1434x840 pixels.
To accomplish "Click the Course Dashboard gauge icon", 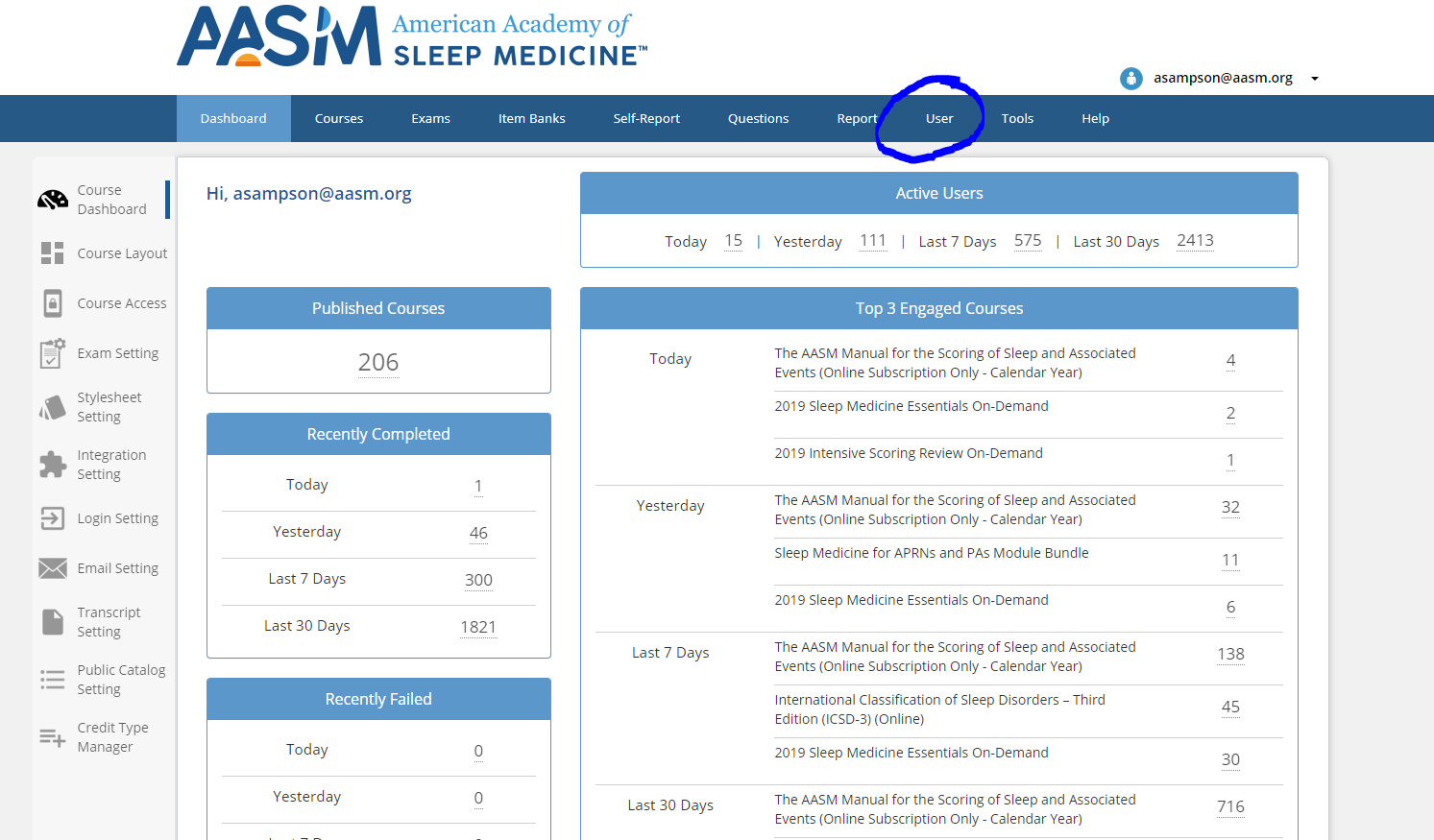I will [53, 200].
